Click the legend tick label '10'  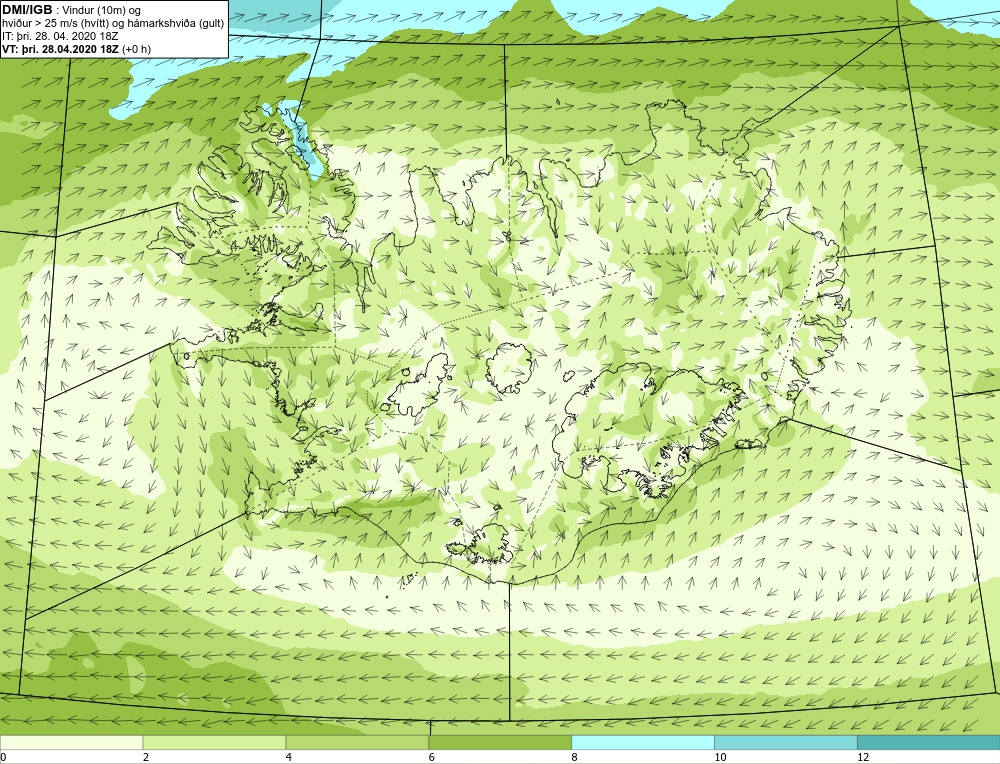[720, 757]
